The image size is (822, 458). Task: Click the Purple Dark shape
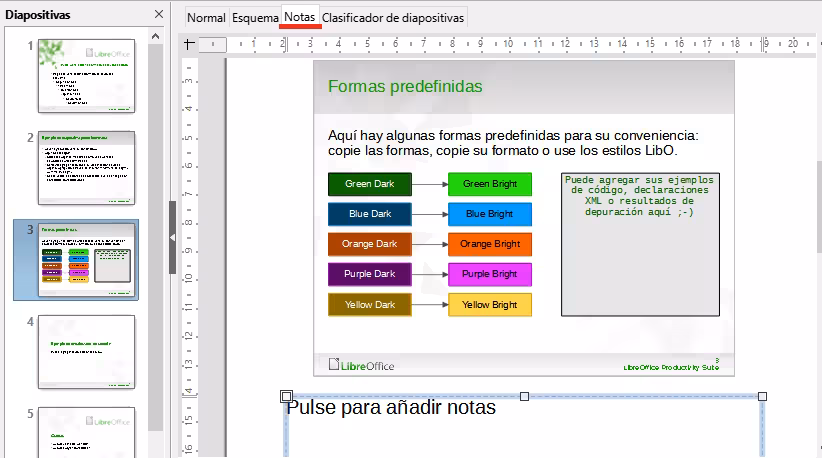pos(370,274)
